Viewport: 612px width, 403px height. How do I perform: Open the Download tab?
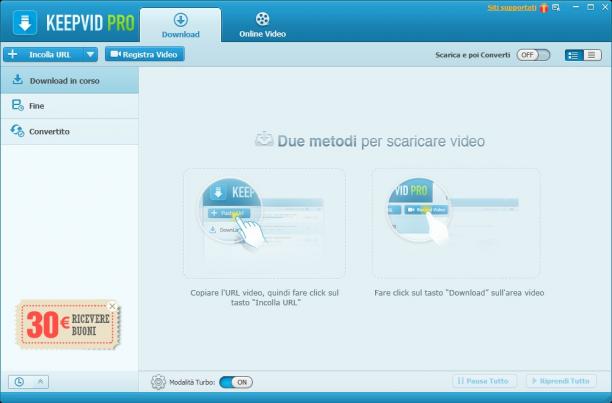(180, 25)
